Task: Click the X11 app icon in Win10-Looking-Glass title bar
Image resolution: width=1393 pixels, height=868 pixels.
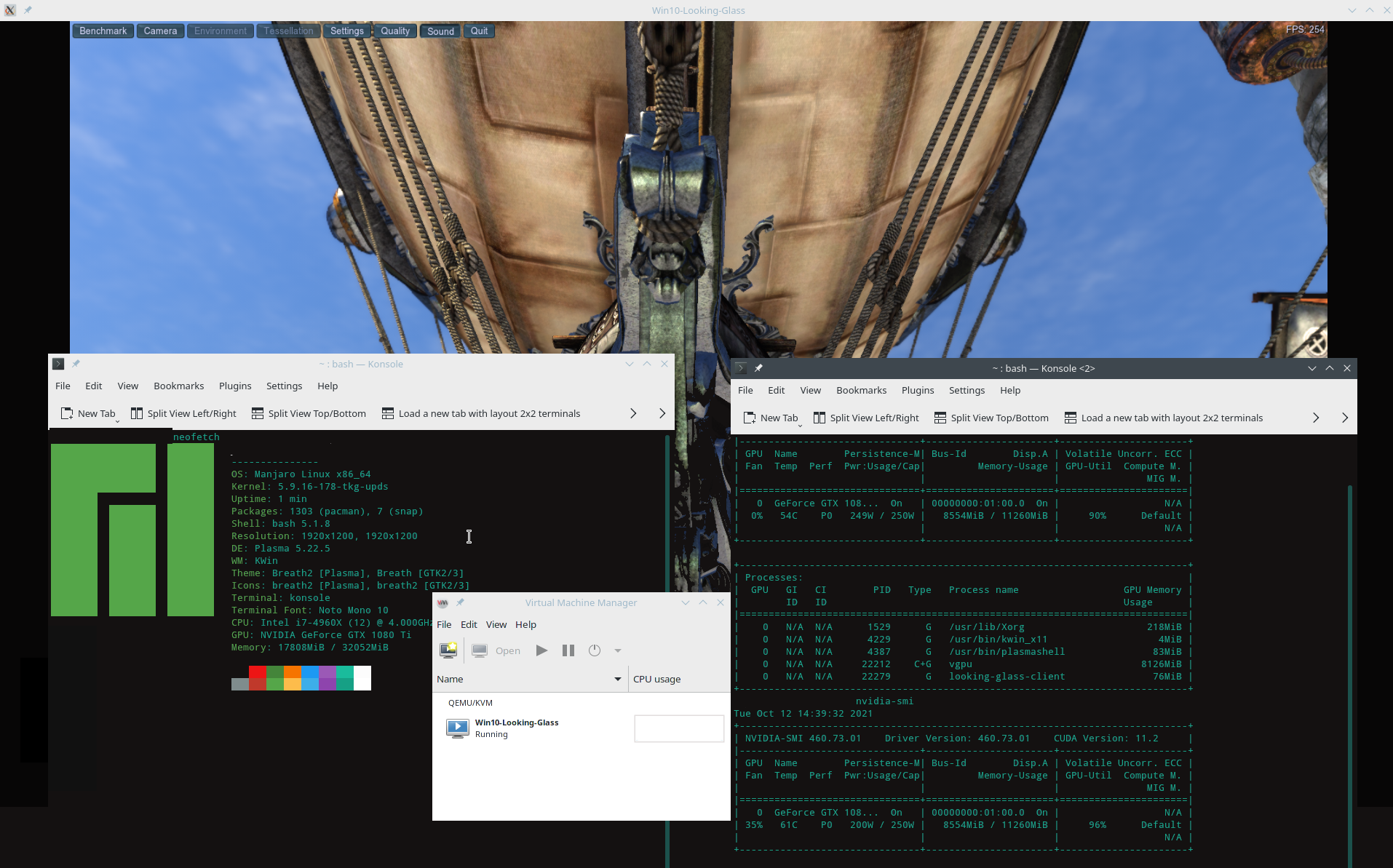Action: [10, 10]
